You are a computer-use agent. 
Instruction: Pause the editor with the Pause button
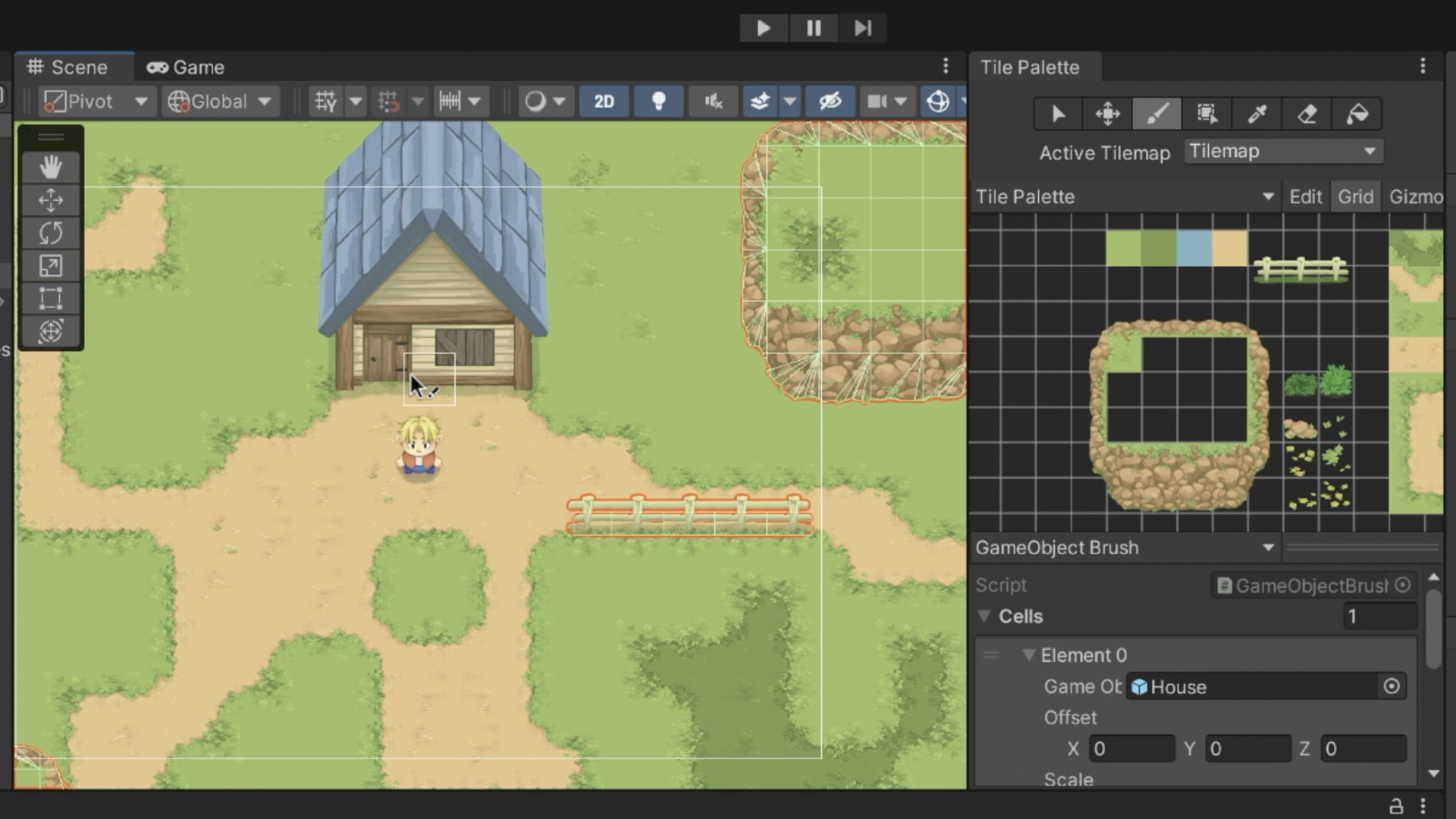click(814, 28)
